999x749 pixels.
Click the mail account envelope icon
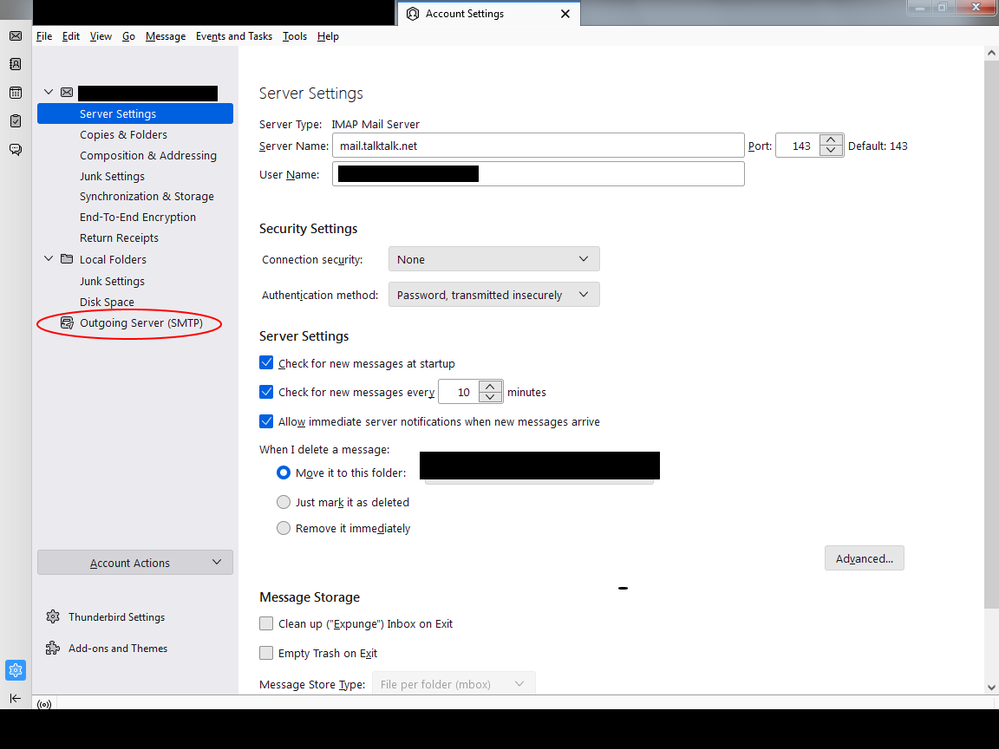click(x=67, y=92)
